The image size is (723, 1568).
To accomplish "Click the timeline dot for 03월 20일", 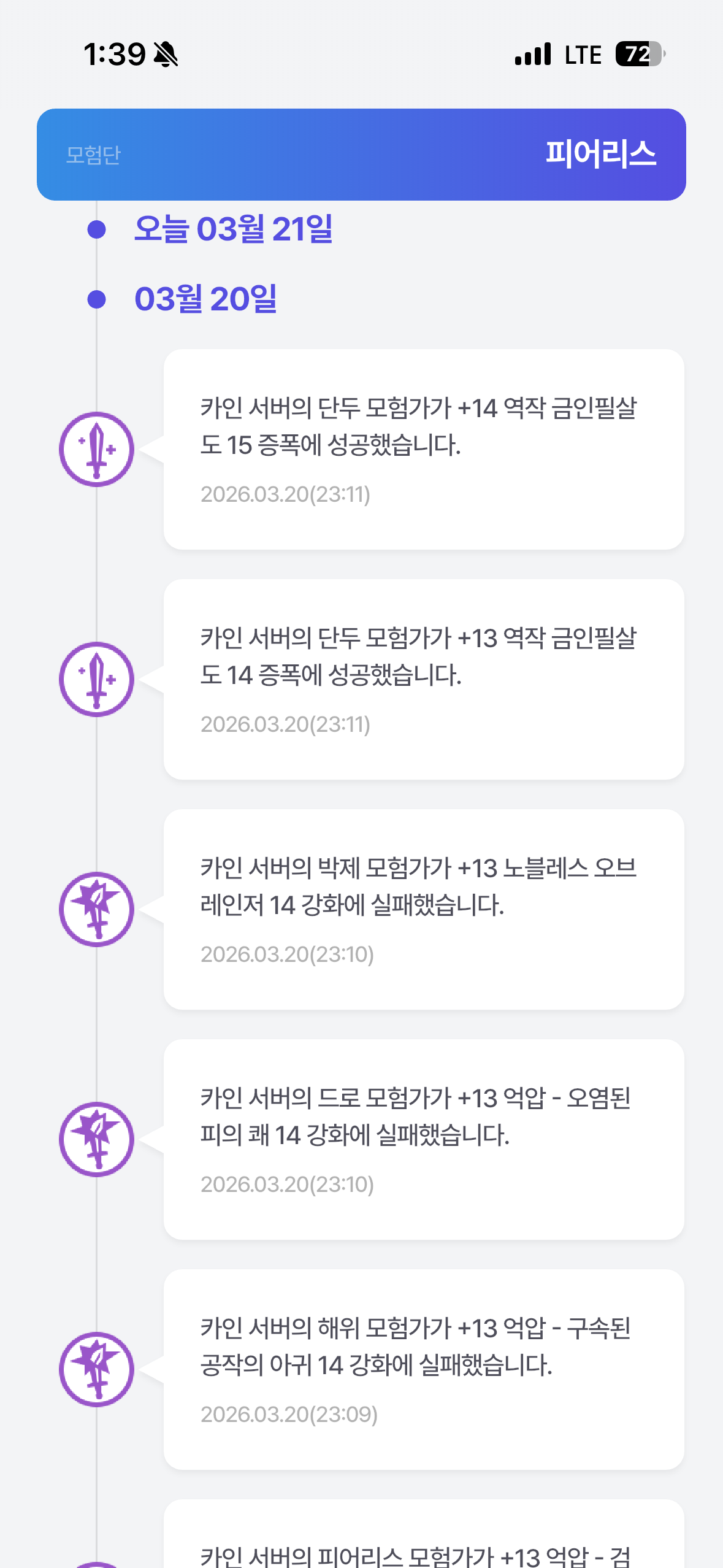I will [97, 299].
